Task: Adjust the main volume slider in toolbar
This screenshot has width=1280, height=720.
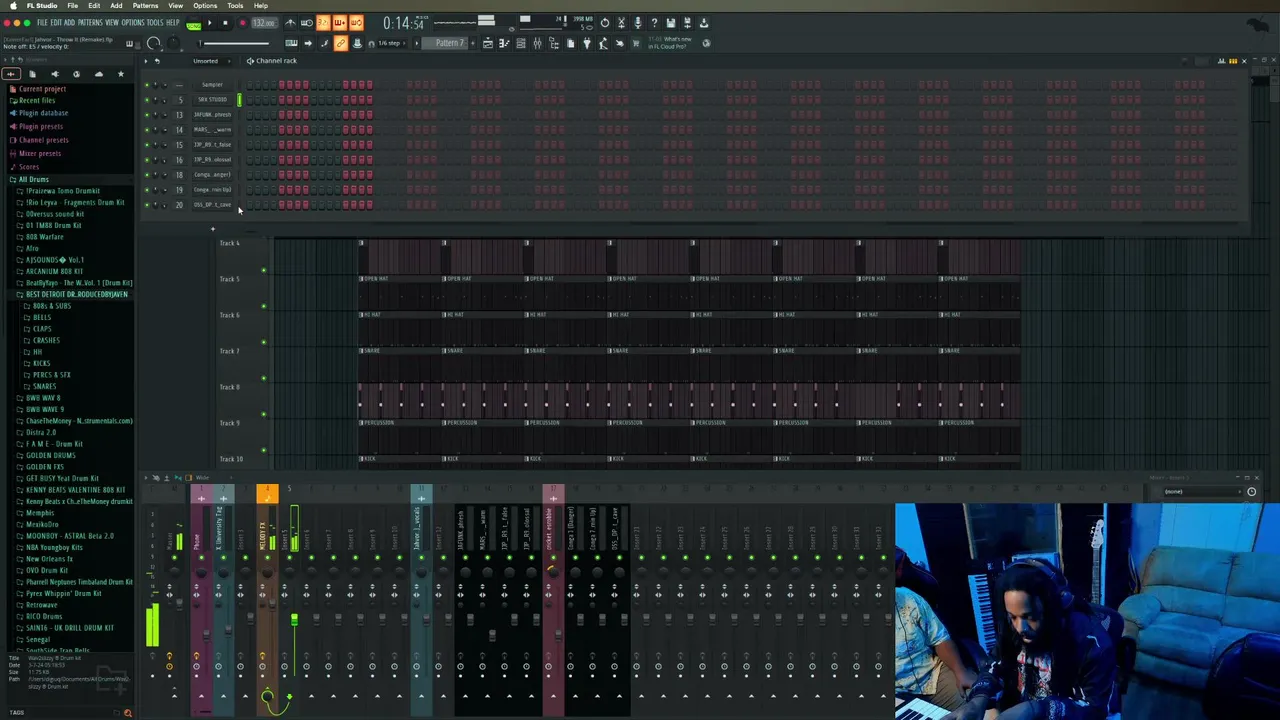Action: tap(232, 43)
